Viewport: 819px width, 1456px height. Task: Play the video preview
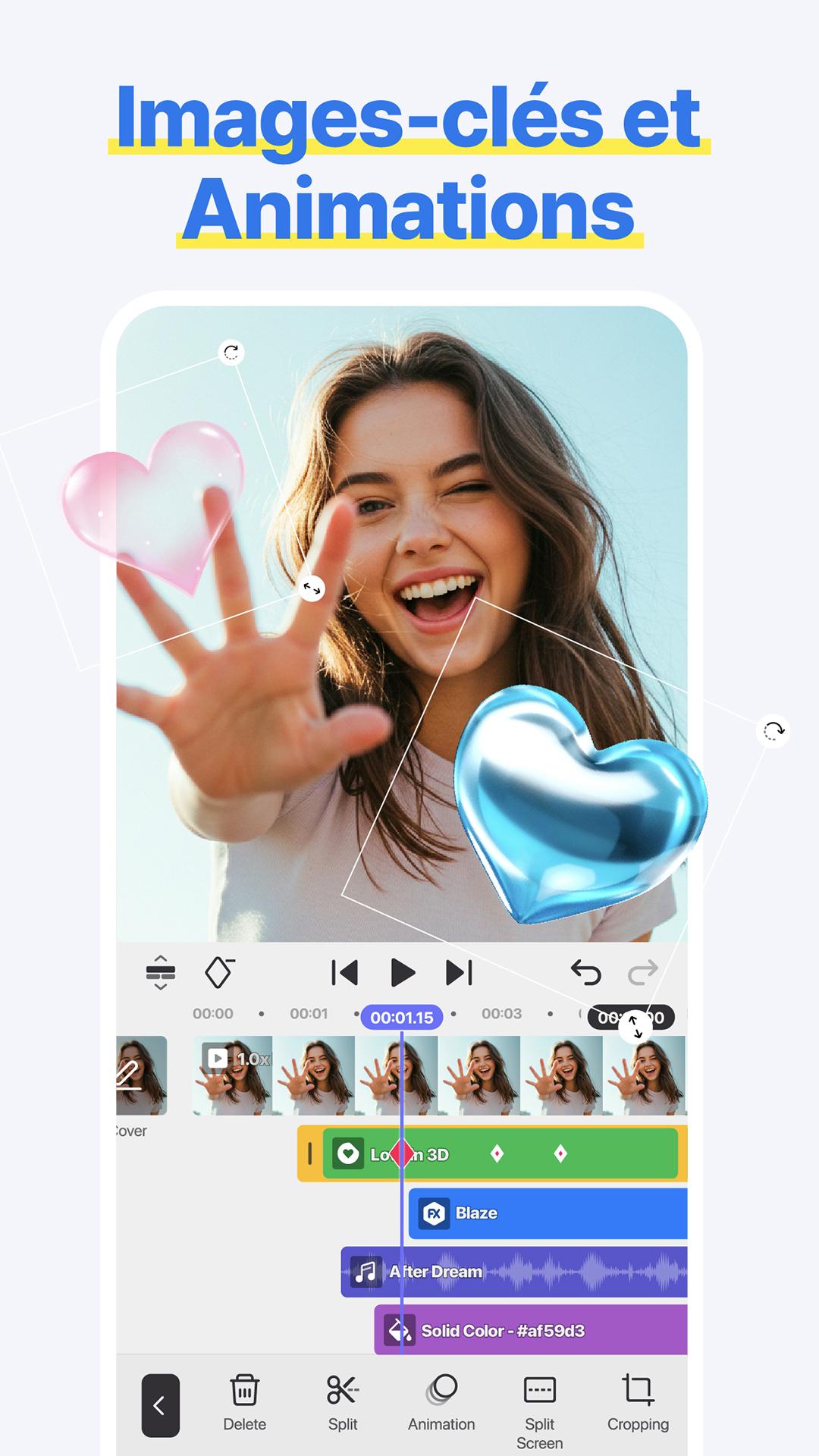pos(402,973)
